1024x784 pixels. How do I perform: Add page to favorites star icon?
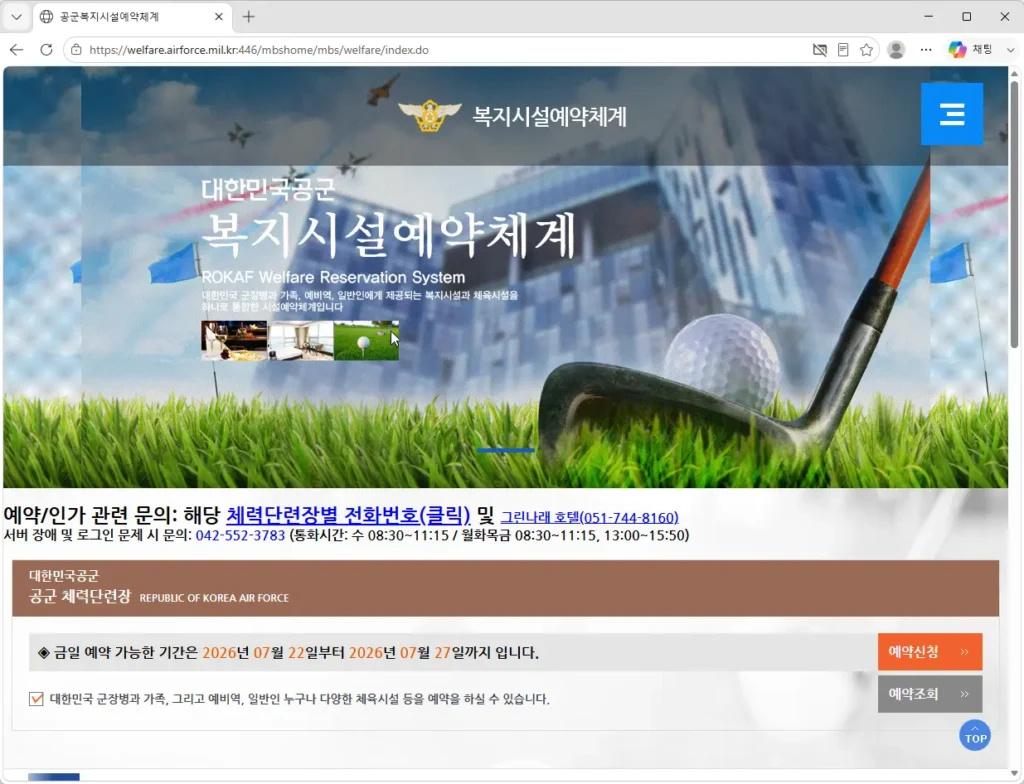866,50
